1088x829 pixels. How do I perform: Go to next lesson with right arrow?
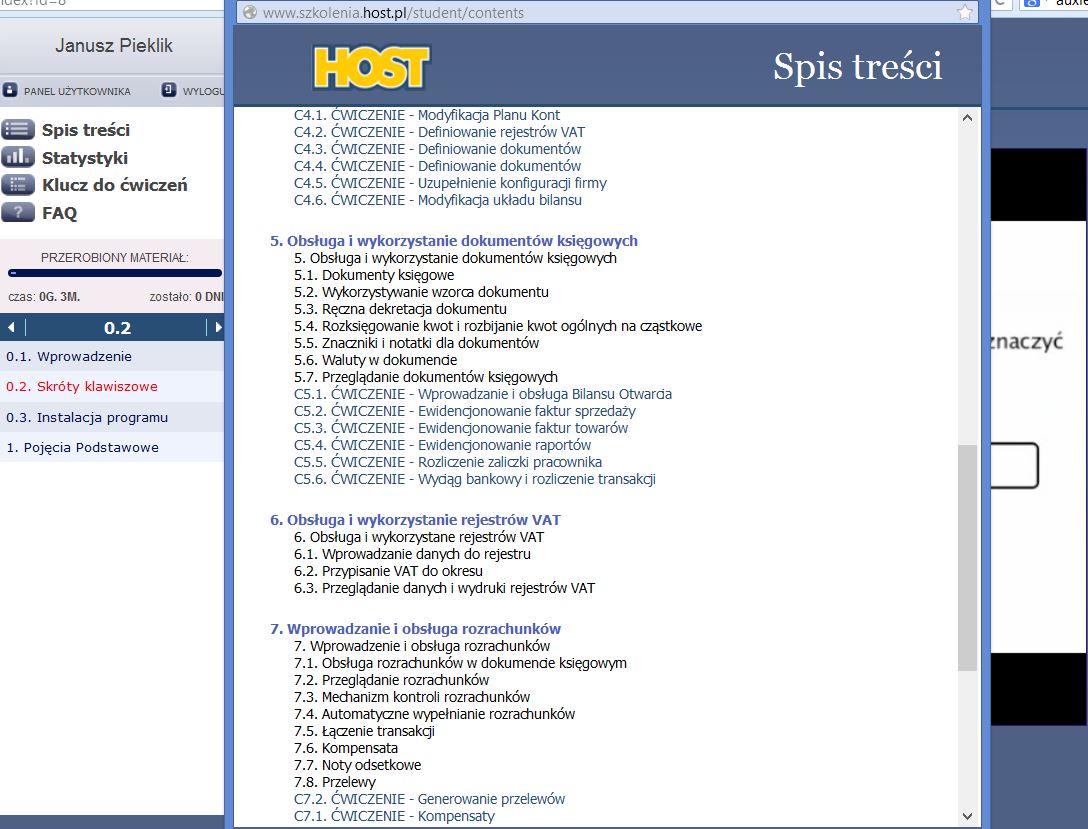tap(217, 328)
